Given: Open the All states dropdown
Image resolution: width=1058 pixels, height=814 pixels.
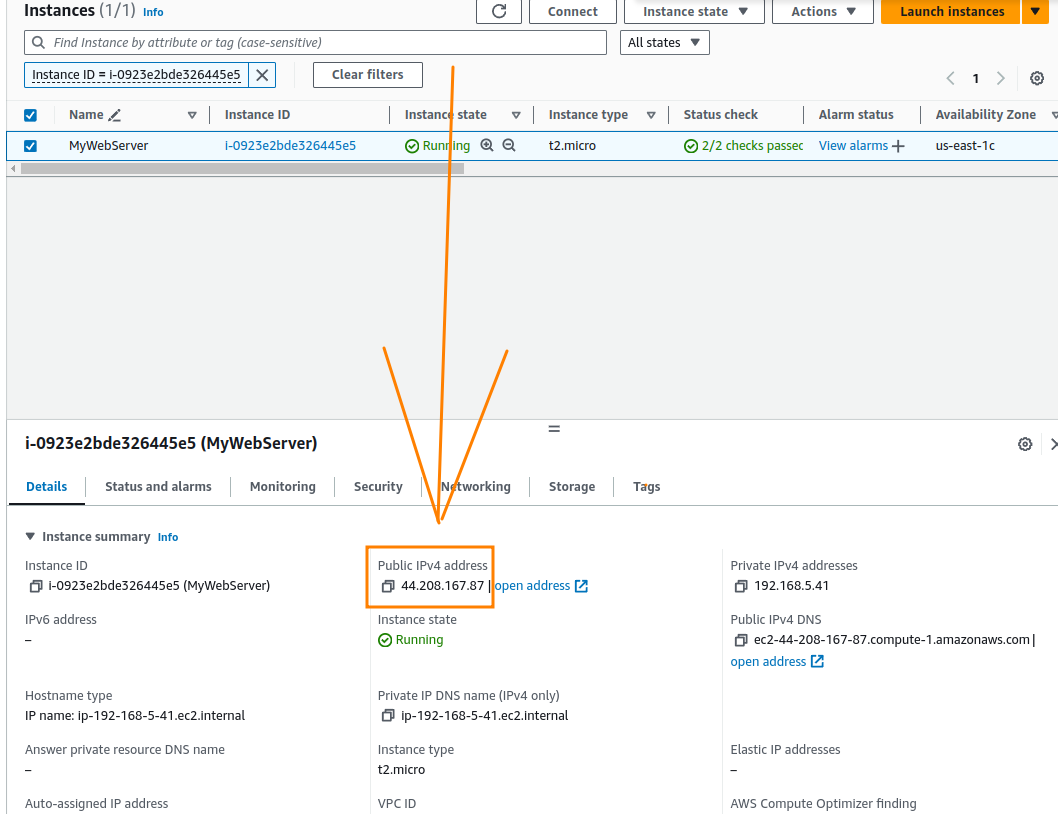Looking at the screenshot, I should (x=664, y=42).
